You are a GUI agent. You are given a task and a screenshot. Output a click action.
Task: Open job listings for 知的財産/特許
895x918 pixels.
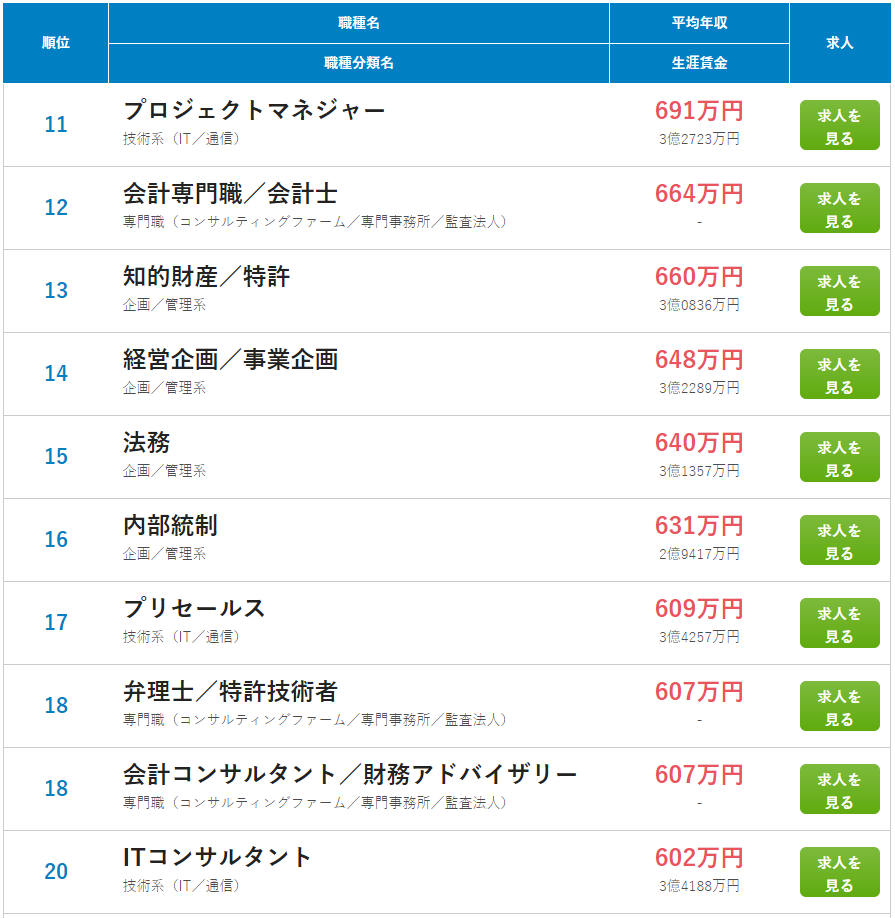(839, 292)
